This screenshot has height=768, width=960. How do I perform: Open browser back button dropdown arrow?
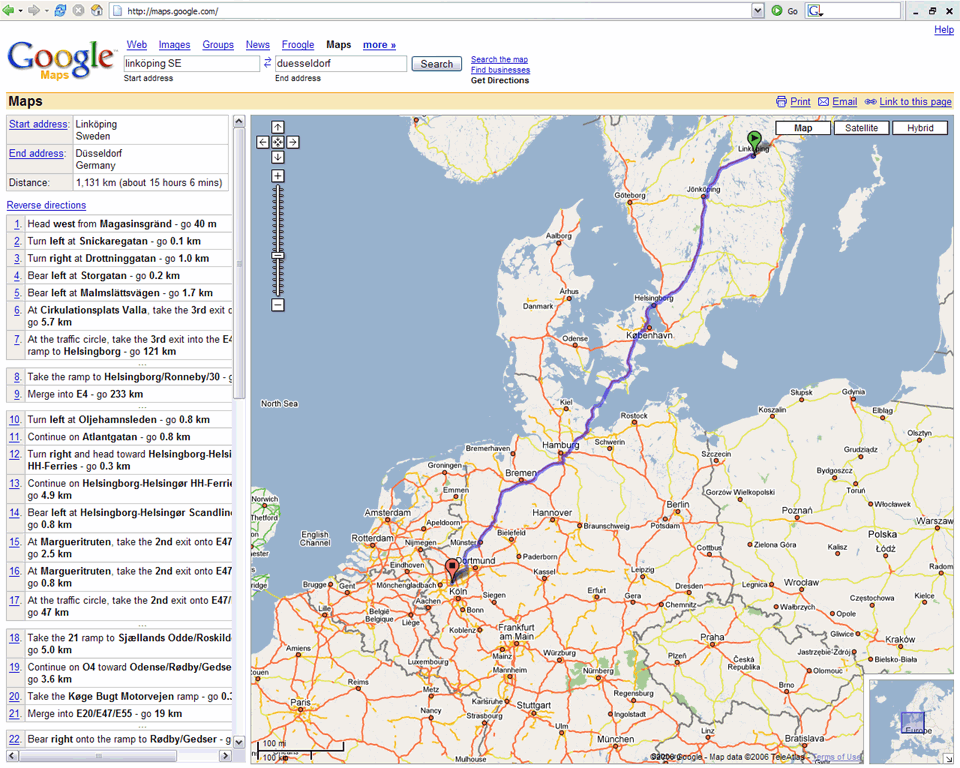click(20, 10)
